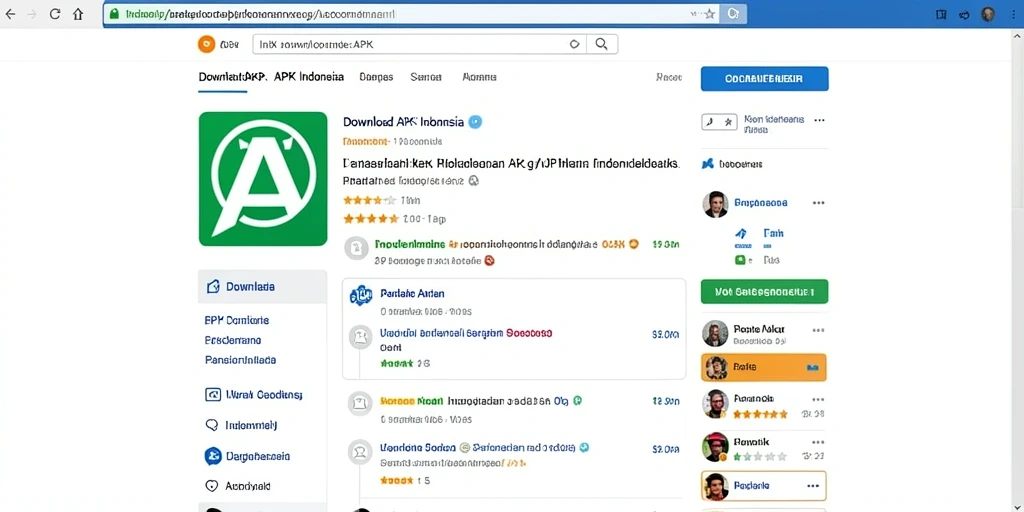
Task: Click the bookmark star box in right panel
Action: point(718,122)
